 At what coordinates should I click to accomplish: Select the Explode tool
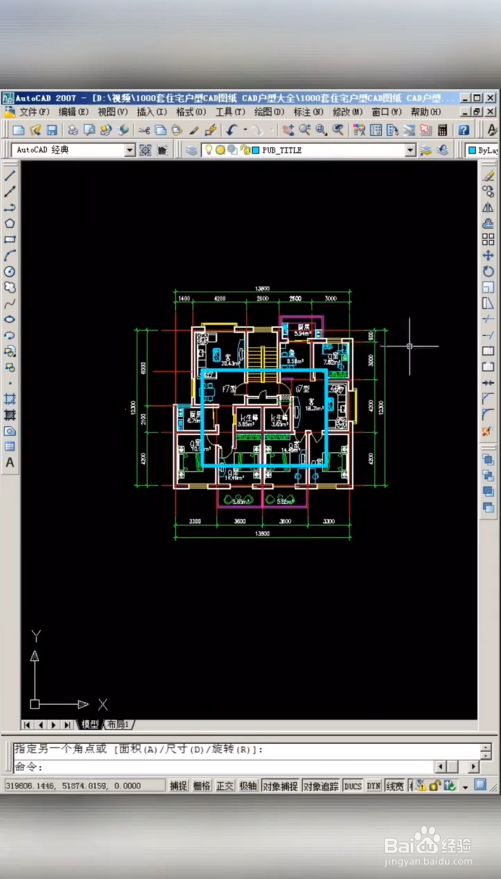(488, 431)
